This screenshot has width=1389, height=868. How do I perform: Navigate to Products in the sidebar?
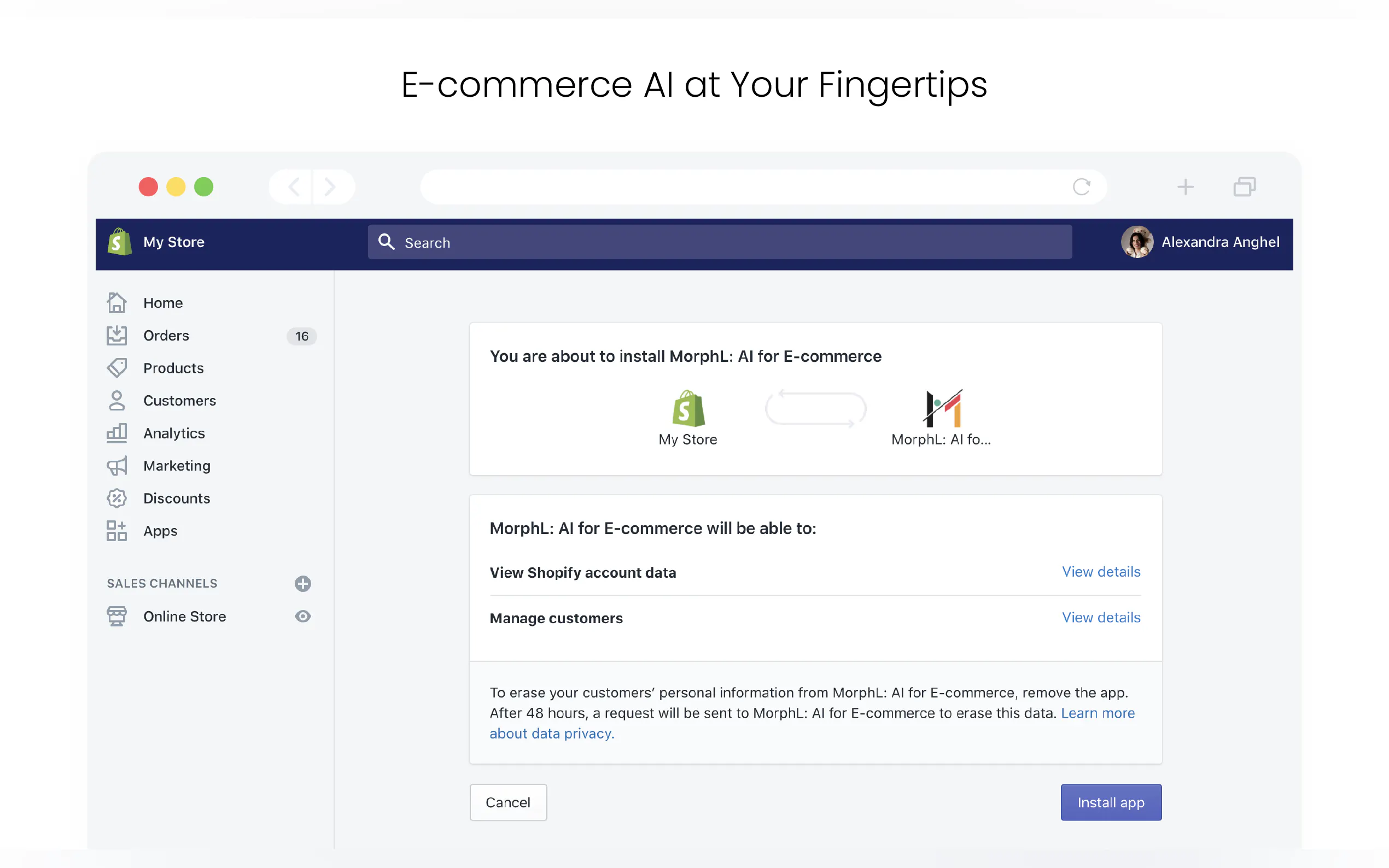pyautogui.click(x=173, y=368)
